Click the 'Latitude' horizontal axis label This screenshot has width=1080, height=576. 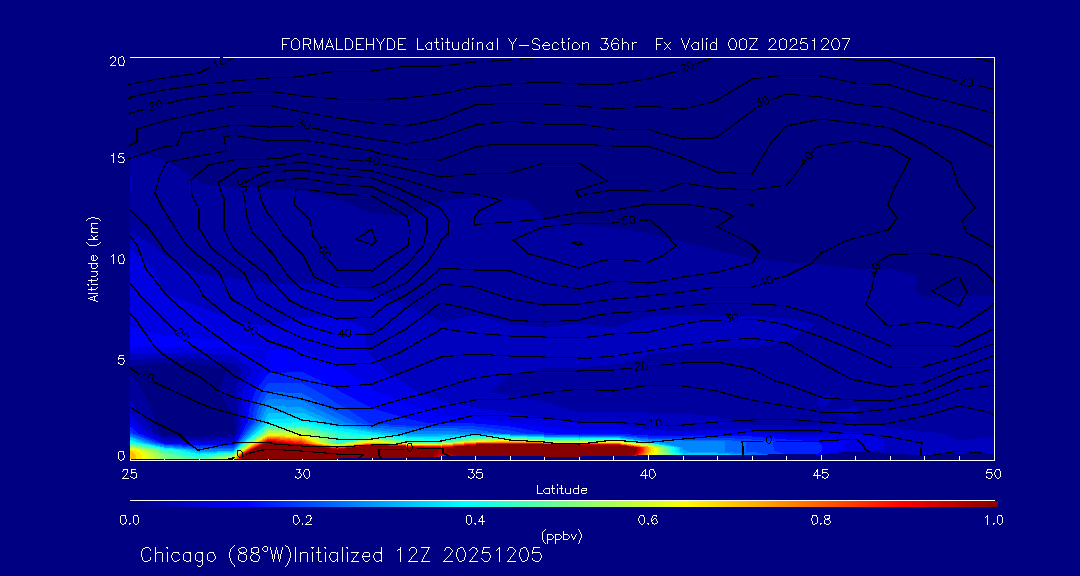561,489
